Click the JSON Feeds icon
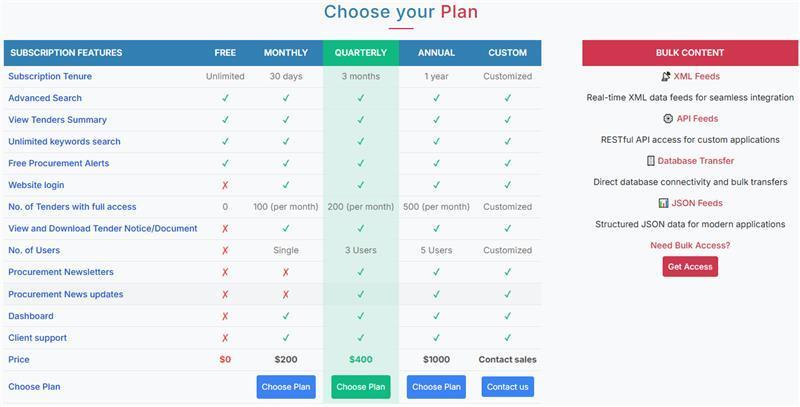The width and height of the screenshot is (800, 407). pyautogui.click(x=663, y=203)
